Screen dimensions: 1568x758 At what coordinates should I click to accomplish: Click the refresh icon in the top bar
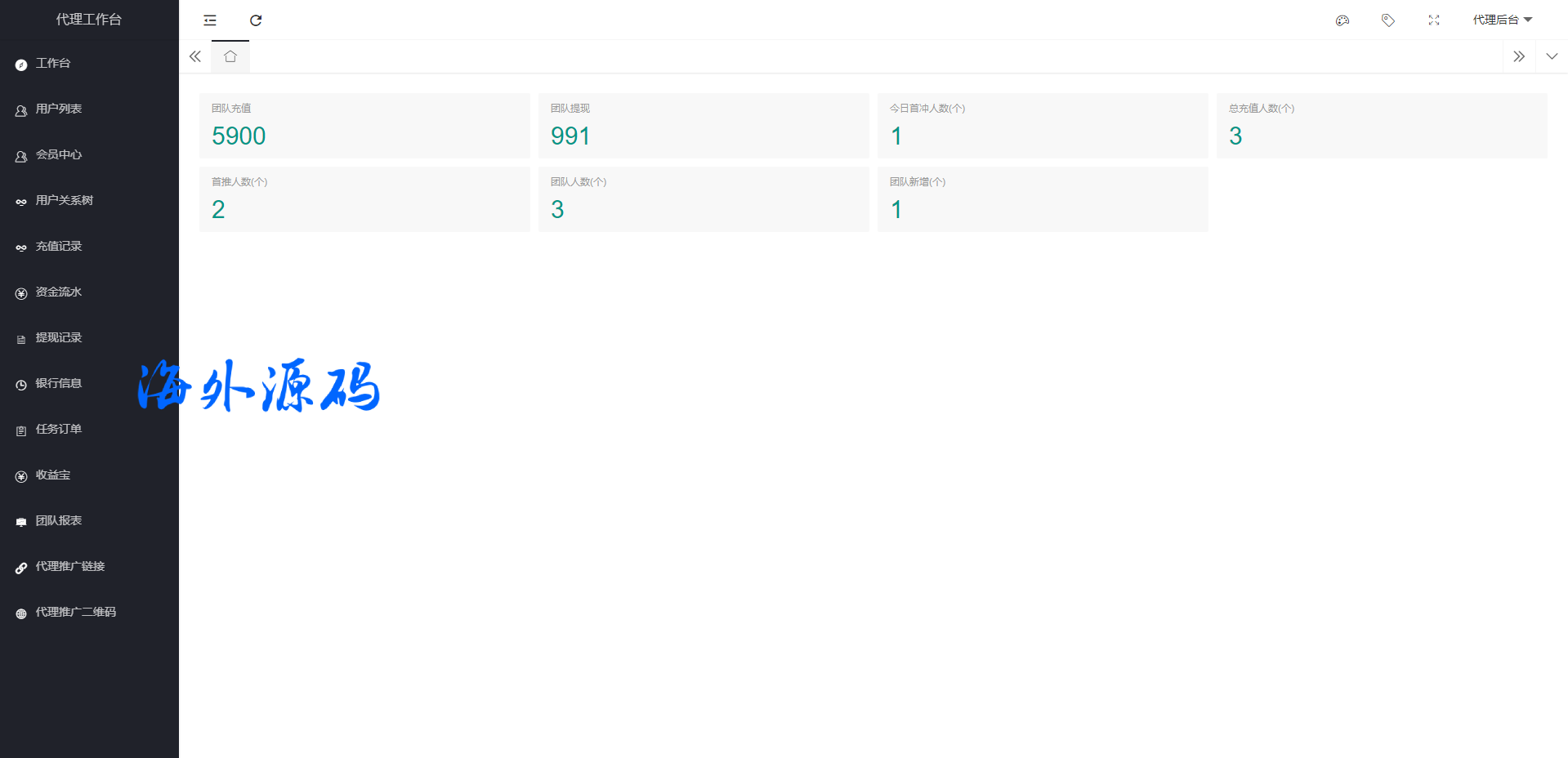point(256,20)
